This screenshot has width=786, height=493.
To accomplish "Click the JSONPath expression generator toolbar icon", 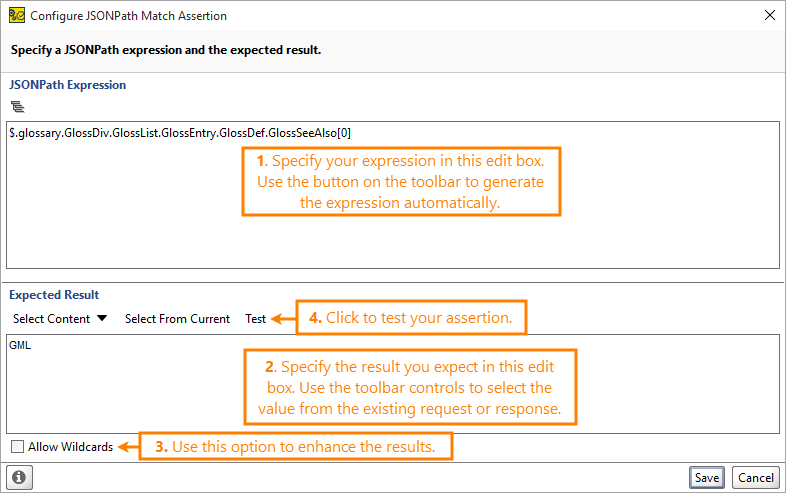I will [18, 106].
